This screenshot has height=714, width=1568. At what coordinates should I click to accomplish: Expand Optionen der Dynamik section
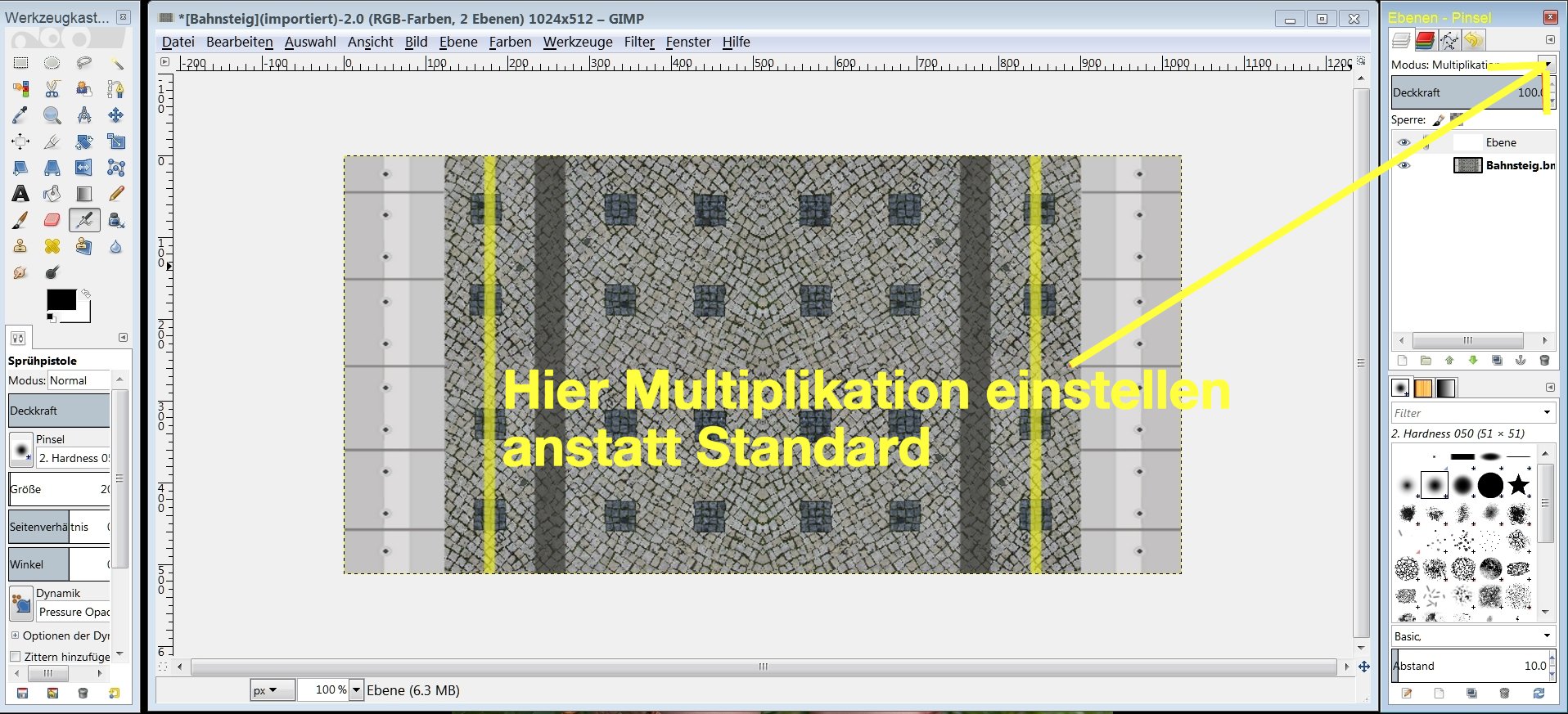pyautogui.click(x=15, y=635)
